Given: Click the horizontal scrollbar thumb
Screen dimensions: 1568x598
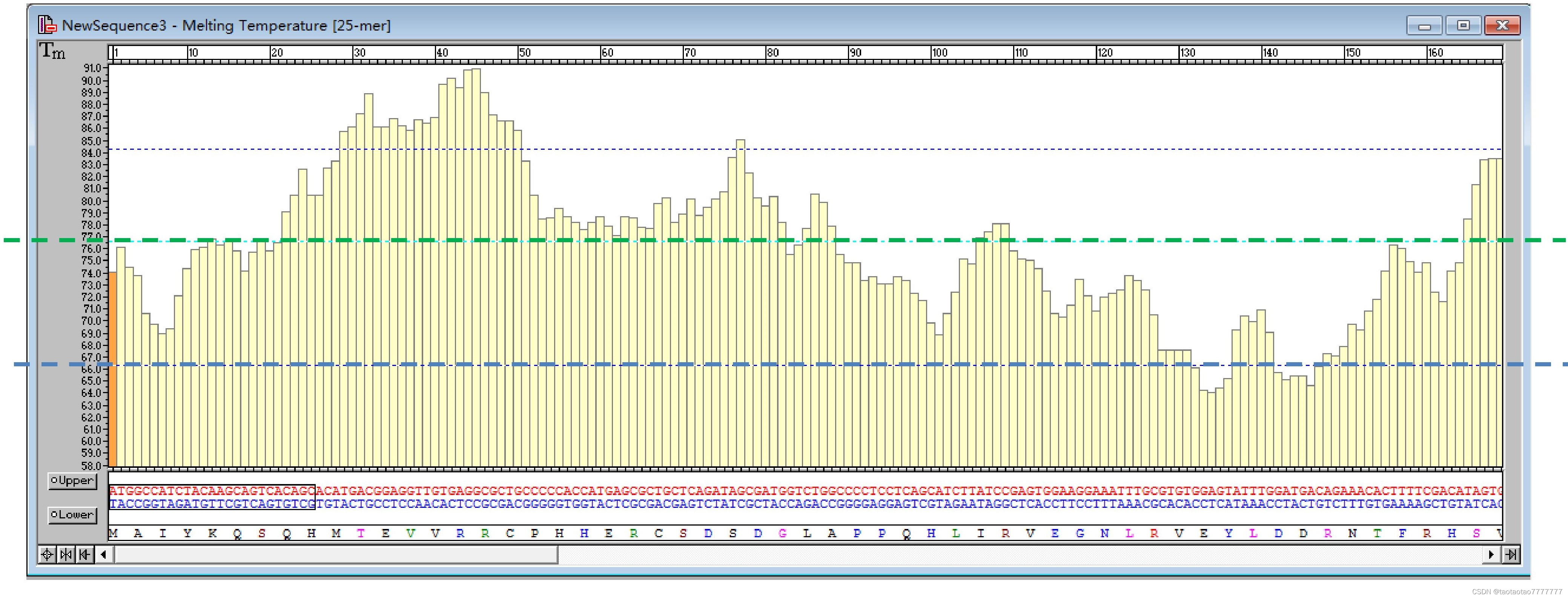Looking at the screenshot, I should (x=336, y=555).
